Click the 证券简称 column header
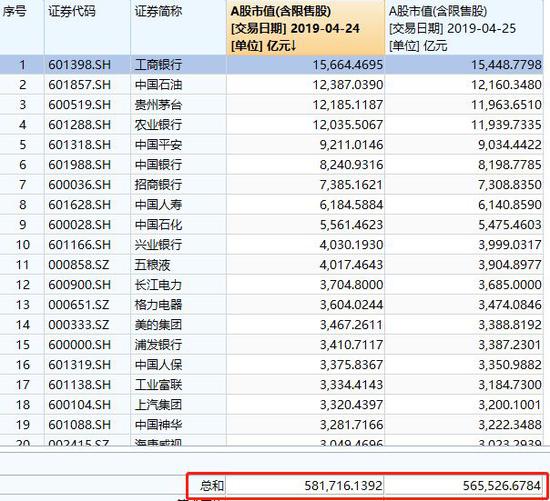 [179, 27]
